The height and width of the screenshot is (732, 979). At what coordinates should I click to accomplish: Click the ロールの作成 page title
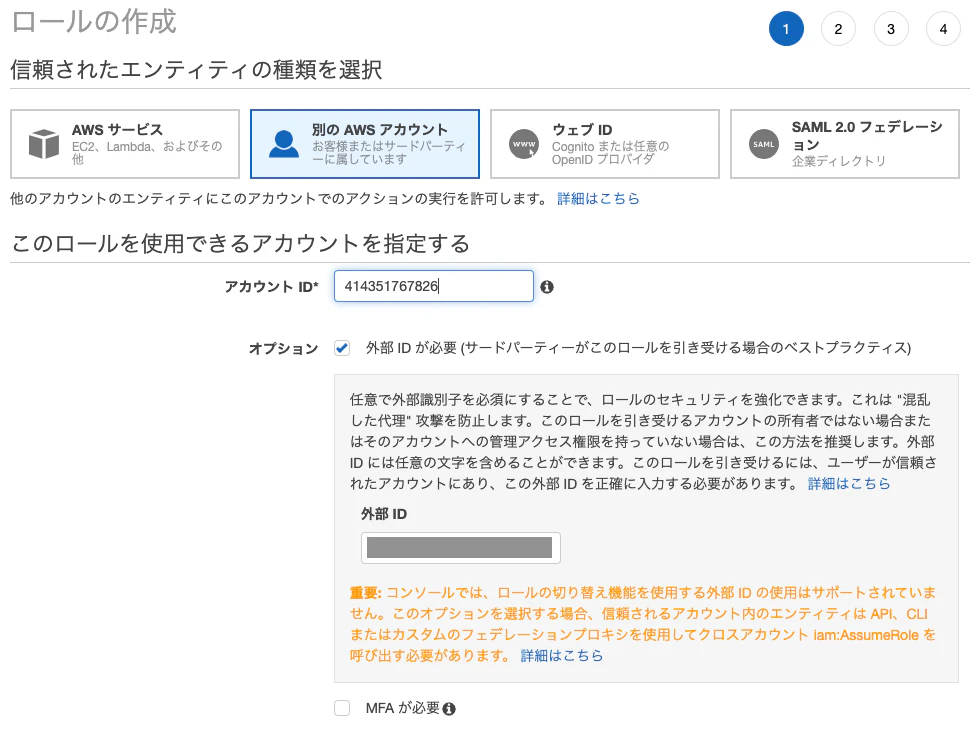coord(94,22)
